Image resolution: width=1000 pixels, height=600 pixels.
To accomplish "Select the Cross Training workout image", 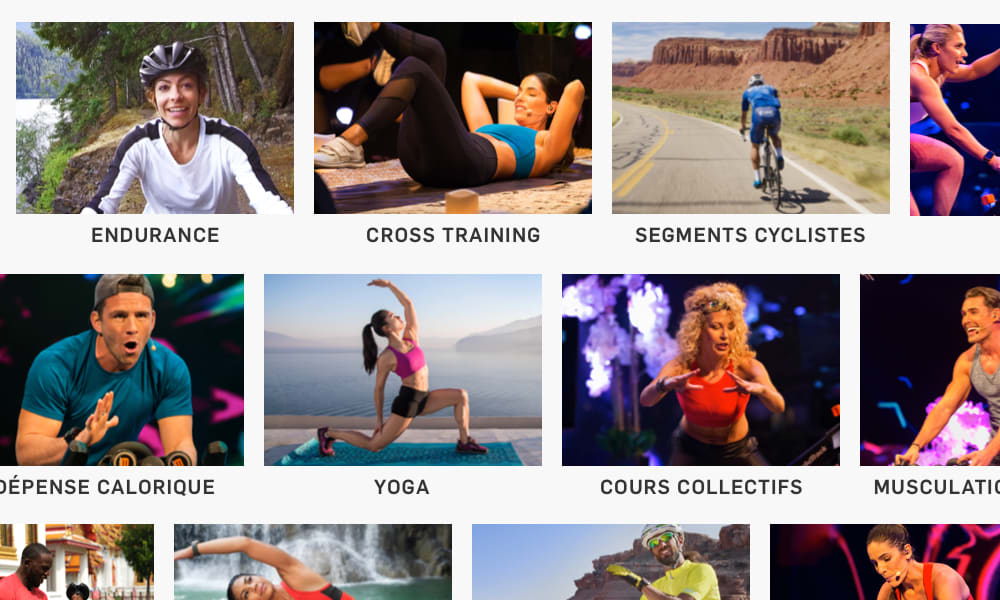I will pyautogui.click(x=453, y=118).
